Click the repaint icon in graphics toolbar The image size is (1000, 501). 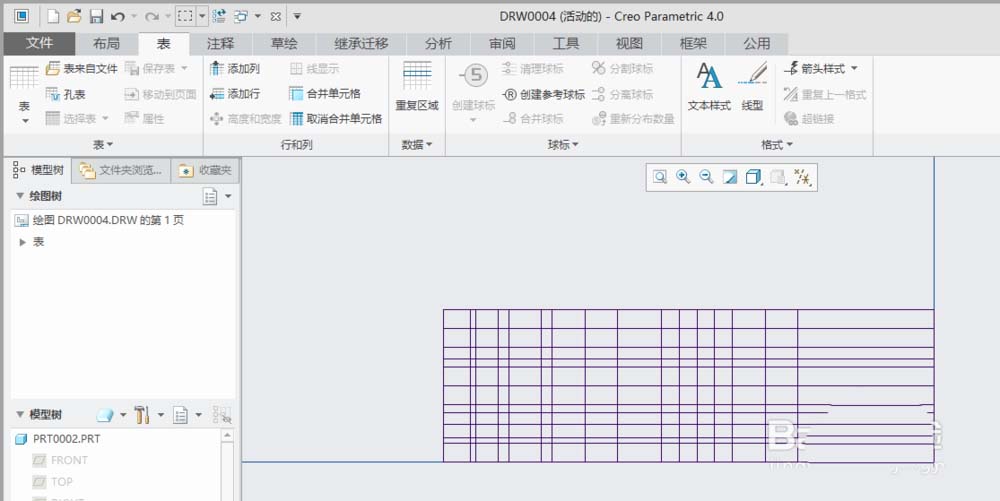pyautogui.click(x=730, y=177)
